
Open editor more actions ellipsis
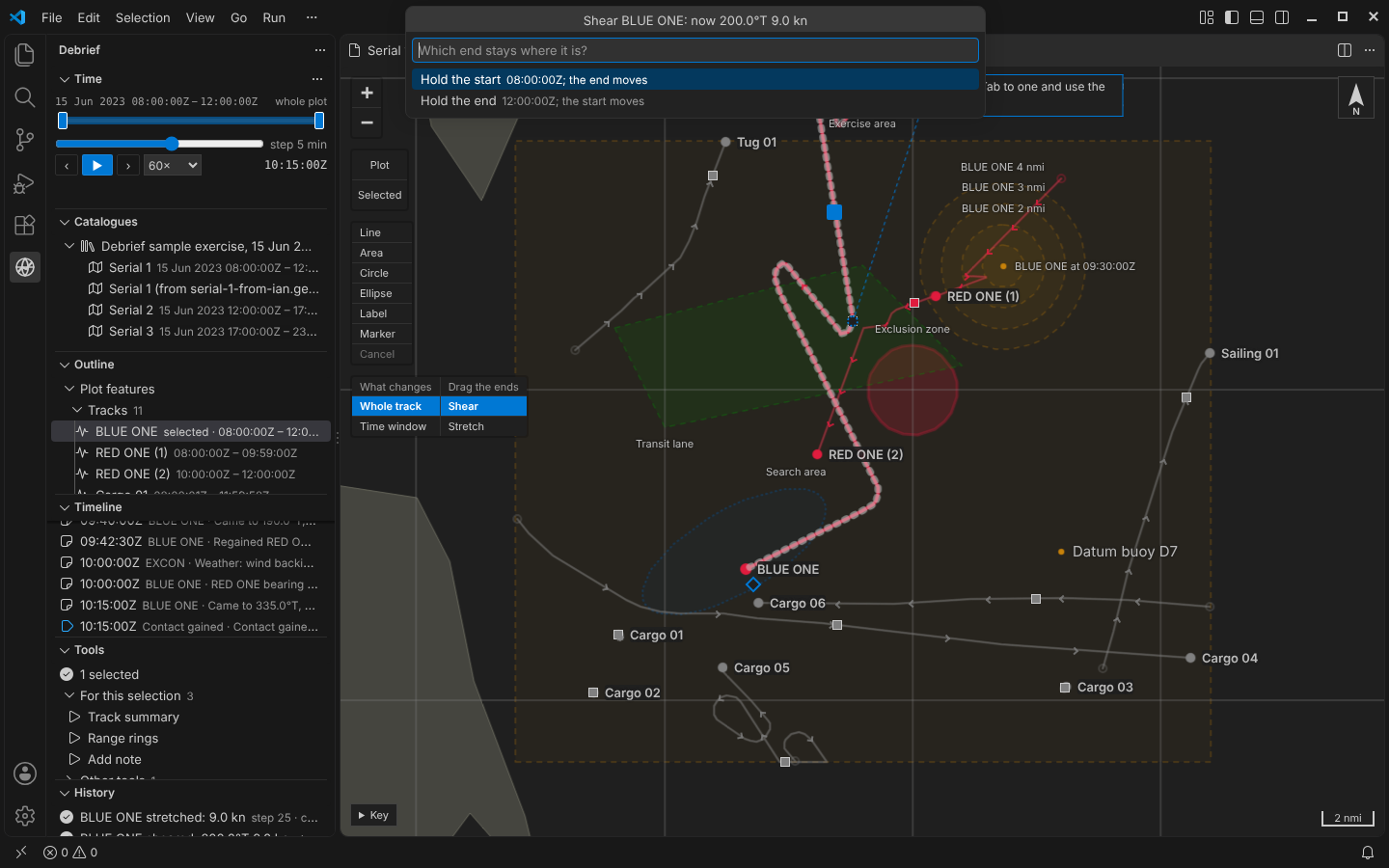(x=1370, y=50)
